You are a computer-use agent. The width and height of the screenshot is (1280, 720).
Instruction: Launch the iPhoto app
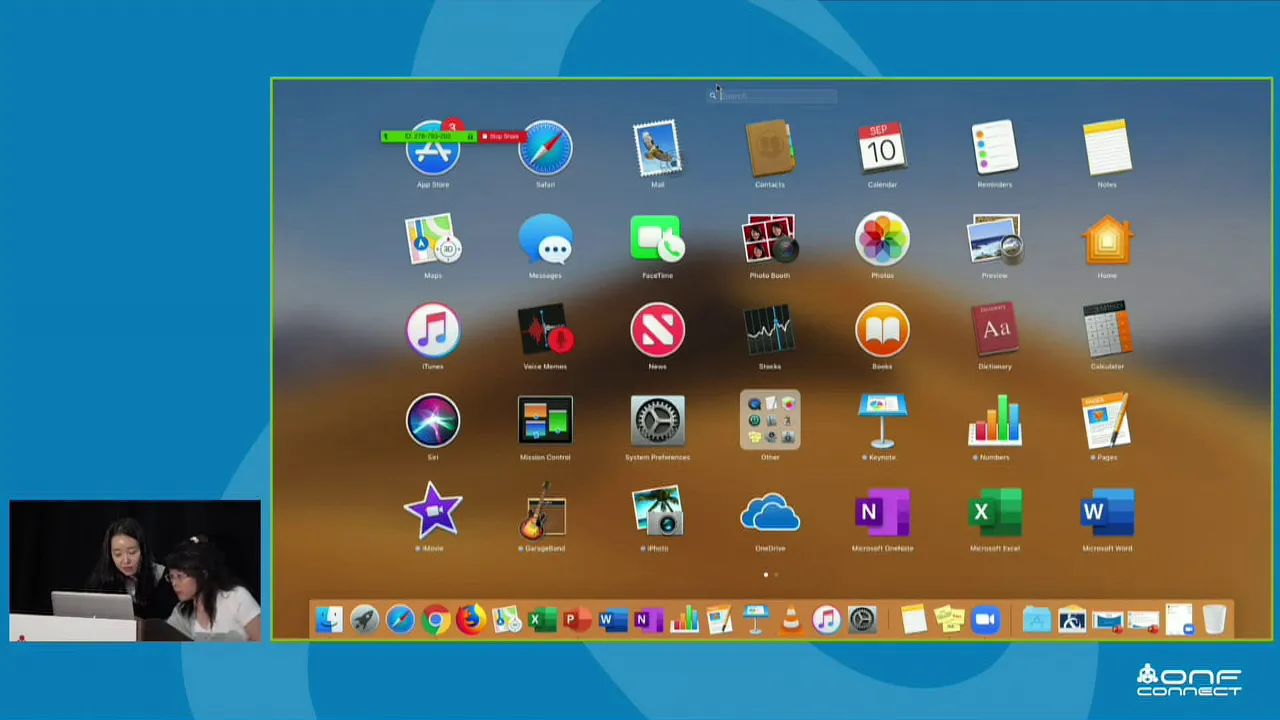[657, 512]
